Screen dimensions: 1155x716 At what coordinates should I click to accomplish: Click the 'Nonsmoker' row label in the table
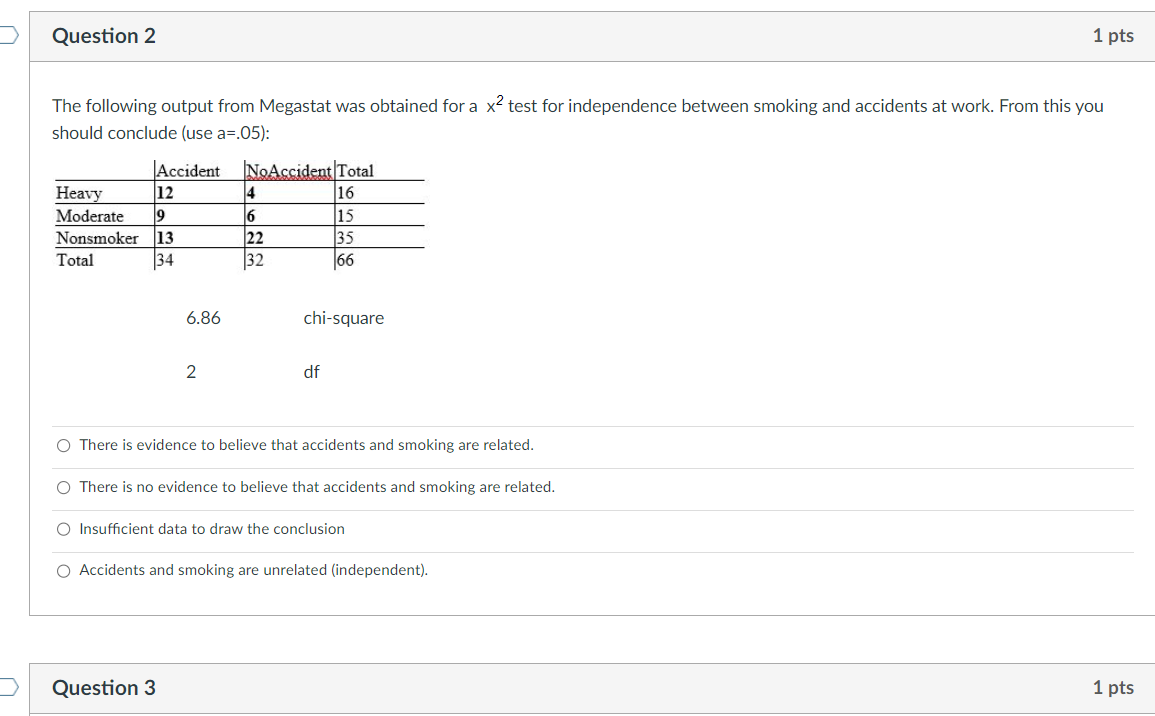97,238
